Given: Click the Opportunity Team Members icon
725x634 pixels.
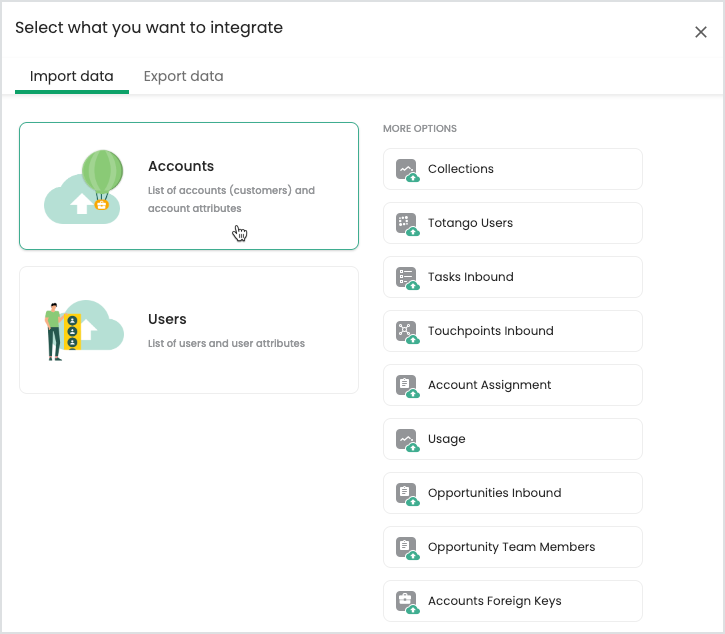Looking at the screenshot, I should coord(407,548).
